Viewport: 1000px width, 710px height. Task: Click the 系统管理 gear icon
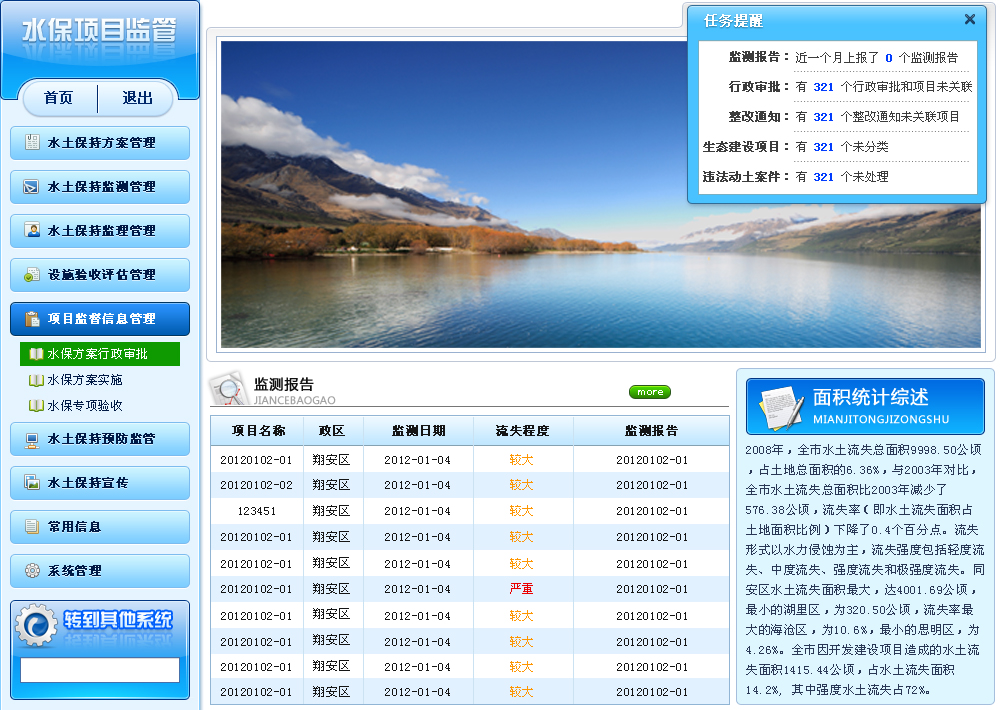[32, 571]
